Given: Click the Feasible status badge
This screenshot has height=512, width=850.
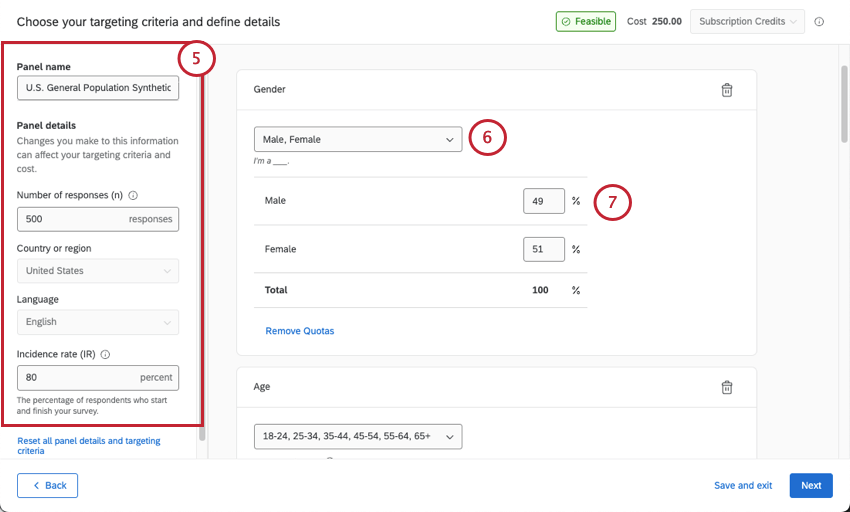Looking at the screenshot, I should pyautogui.click(x=585, y=21).
